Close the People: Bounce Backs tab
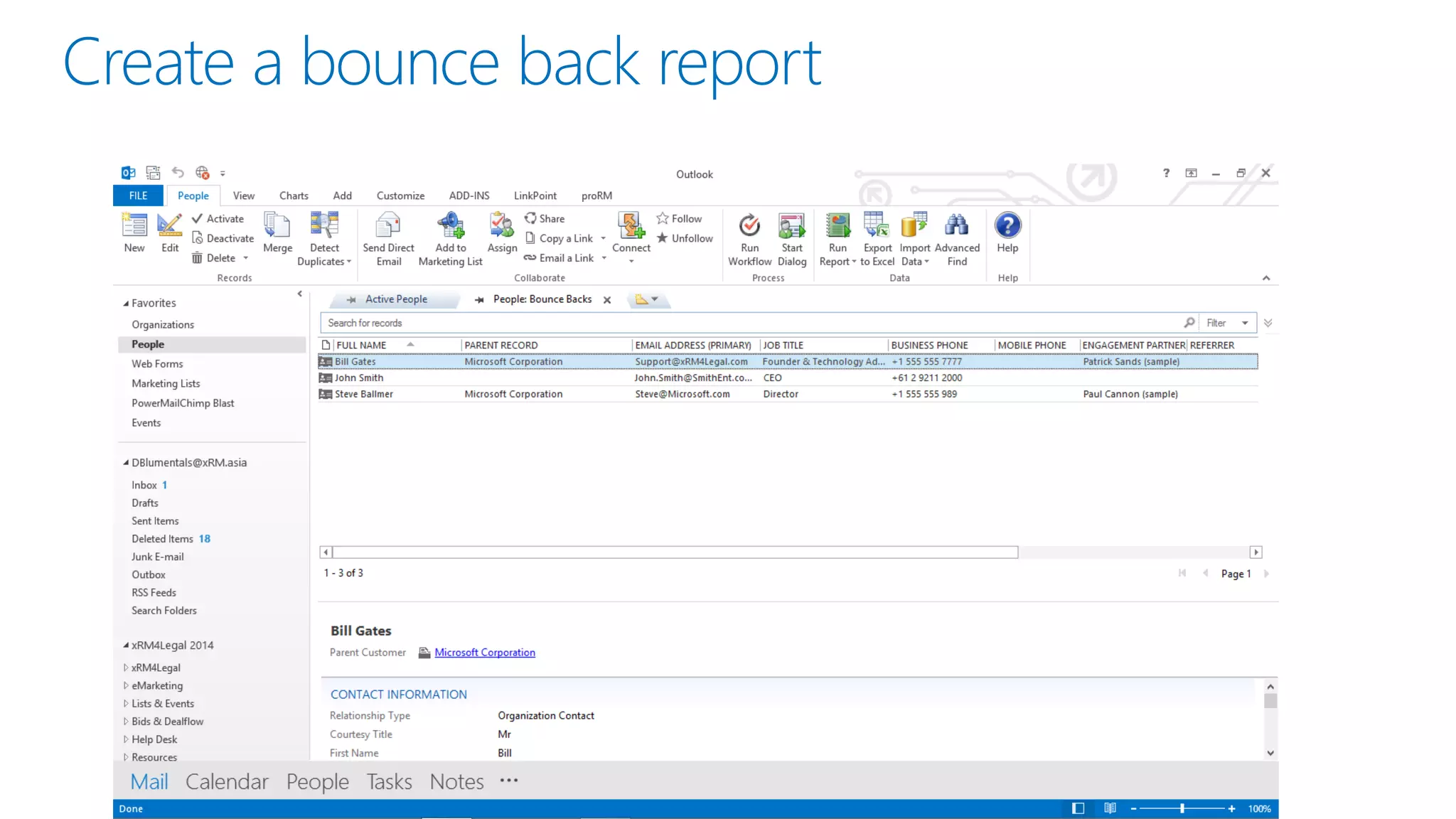The width and height of the screenshot is (1456, 819). pos(607,300)
